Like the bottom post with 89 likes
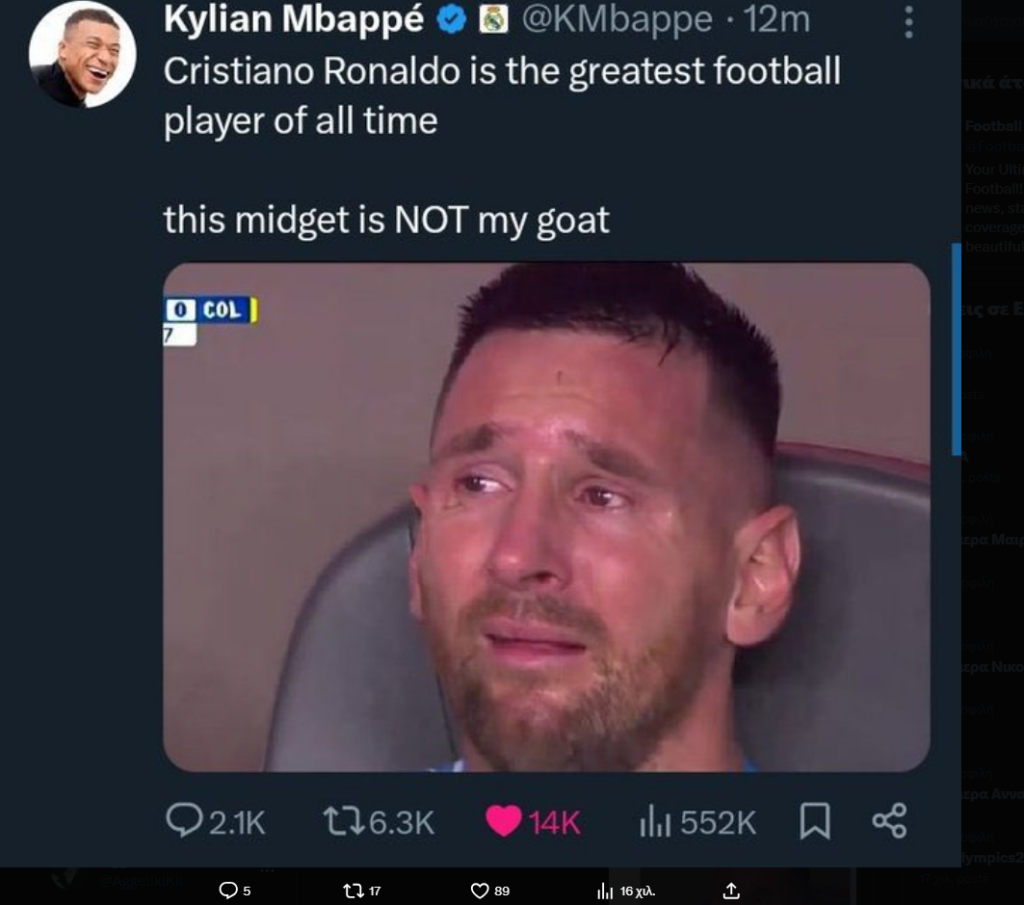1024x905 pixels. point(479,891)
